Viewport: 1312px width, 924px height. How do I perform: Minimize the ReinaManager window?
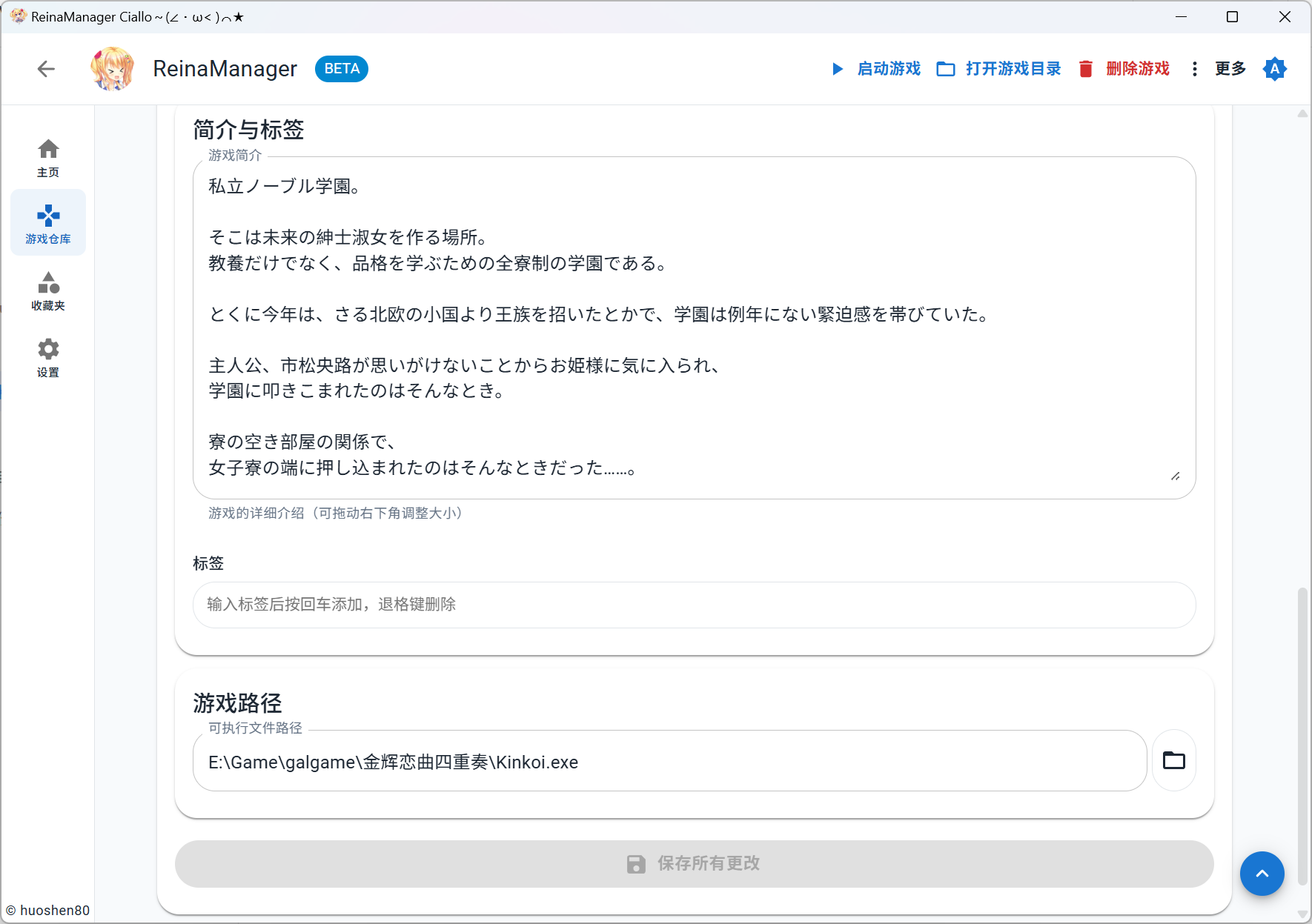(x=1182, y=17)
